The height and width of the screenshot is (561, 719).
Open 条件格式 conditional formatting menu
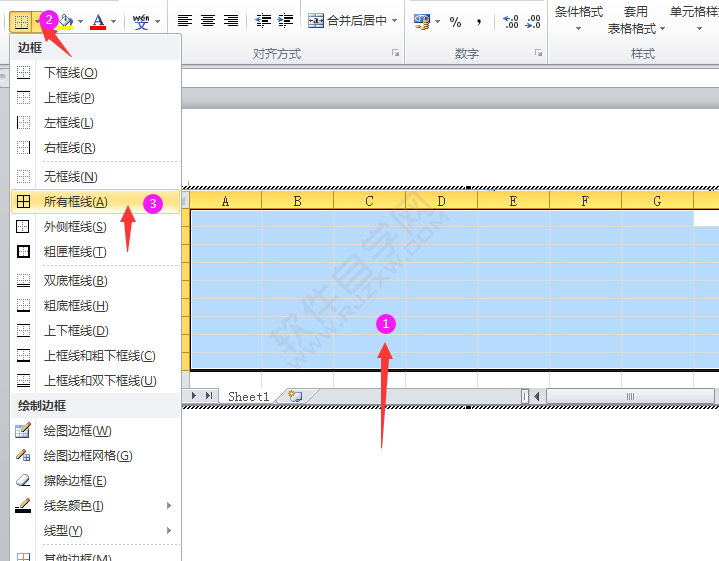point(579,19)
